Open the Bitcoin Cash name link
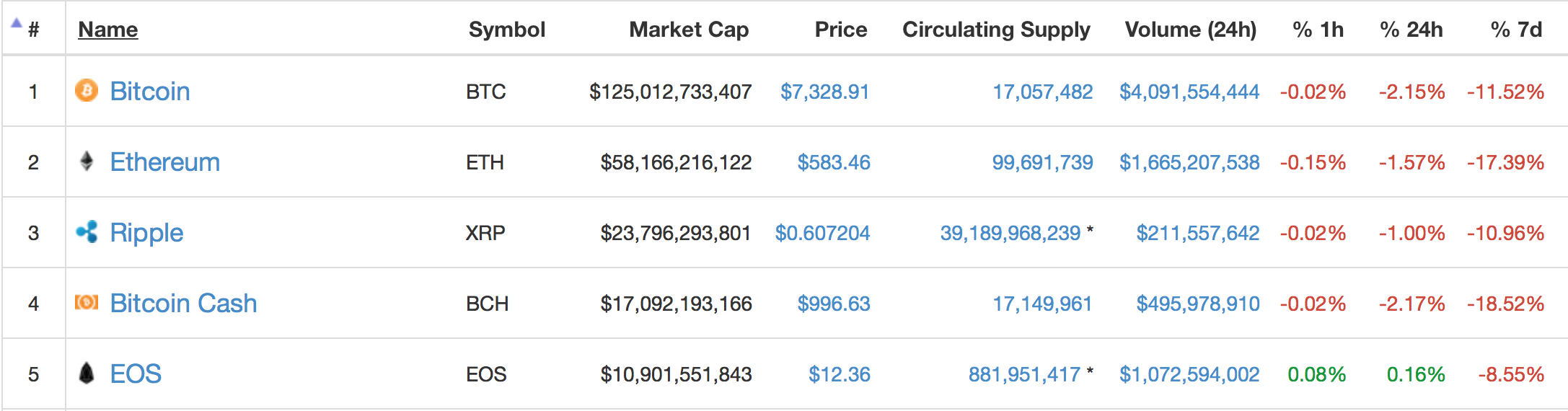1568x411 pixels. point(183,304)
